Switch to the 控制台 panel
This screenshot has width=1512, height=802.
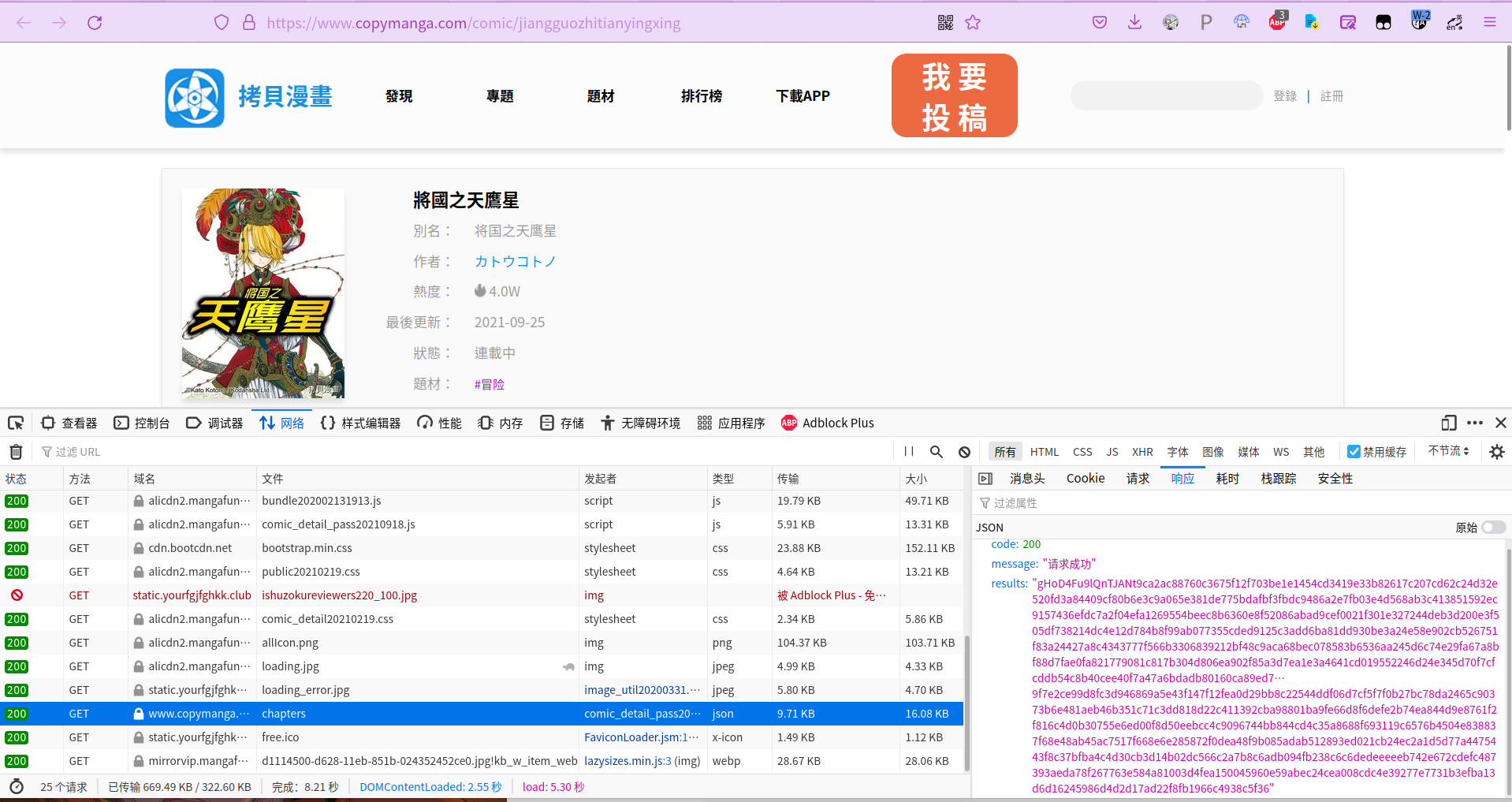coord(142,423)
